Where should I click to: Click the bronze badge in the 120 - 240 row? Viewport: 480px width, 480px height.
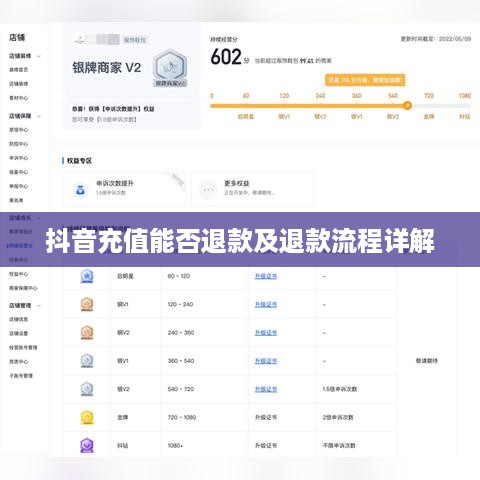pos(87,304)
